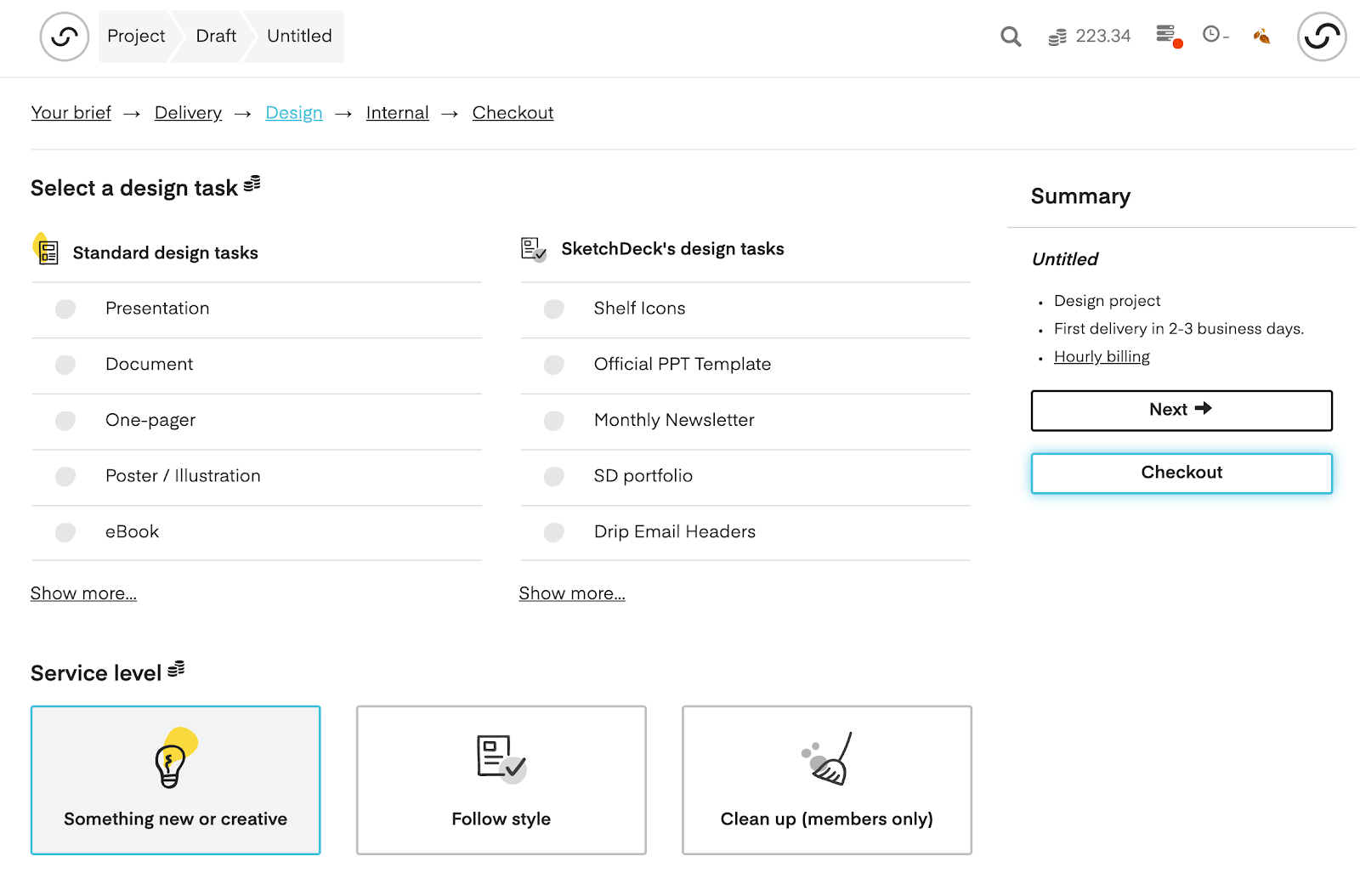Click 'First delivery in 2-3 business days.' text
The width and height of the screenshot is (1360, 896).
pyautogui.click(x=1179, y=329)
